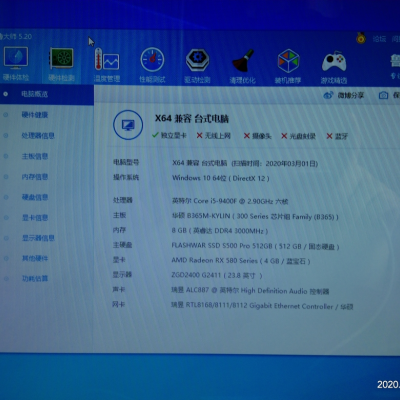Click the 网卡 row label
This screenshot has width=400, height=400.
click(x=119, y=304)
